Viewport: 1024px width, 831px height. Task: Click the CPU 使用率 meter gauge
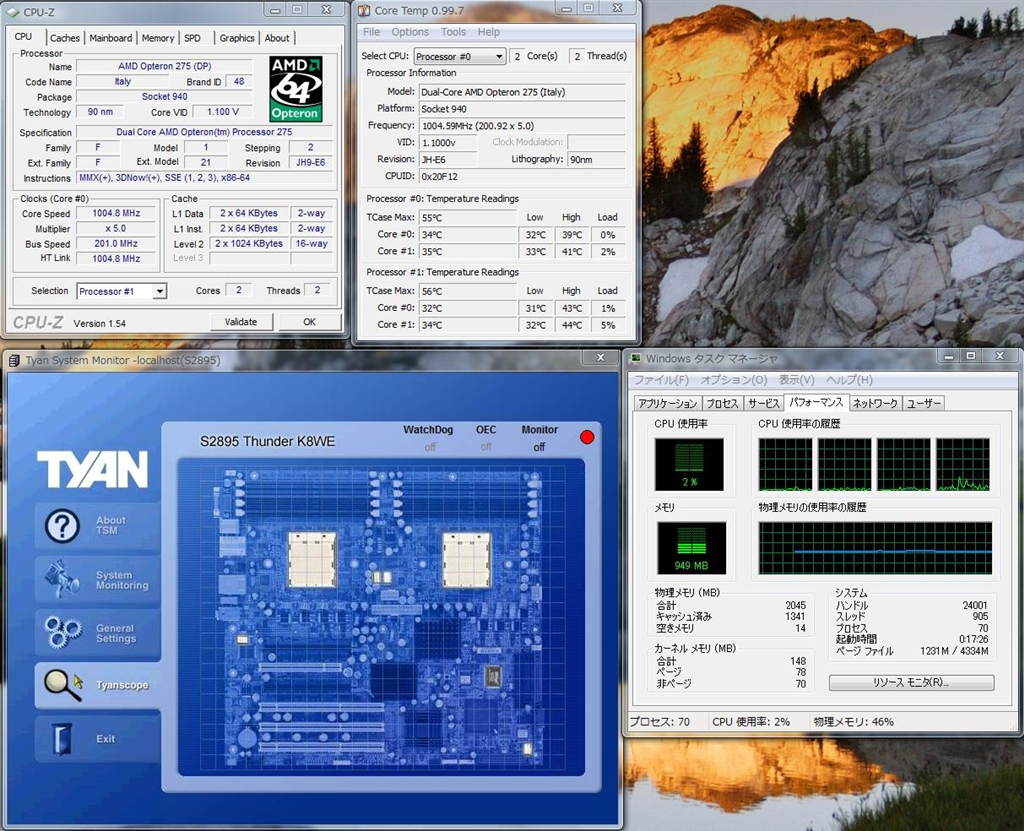(x=690, y=464)
